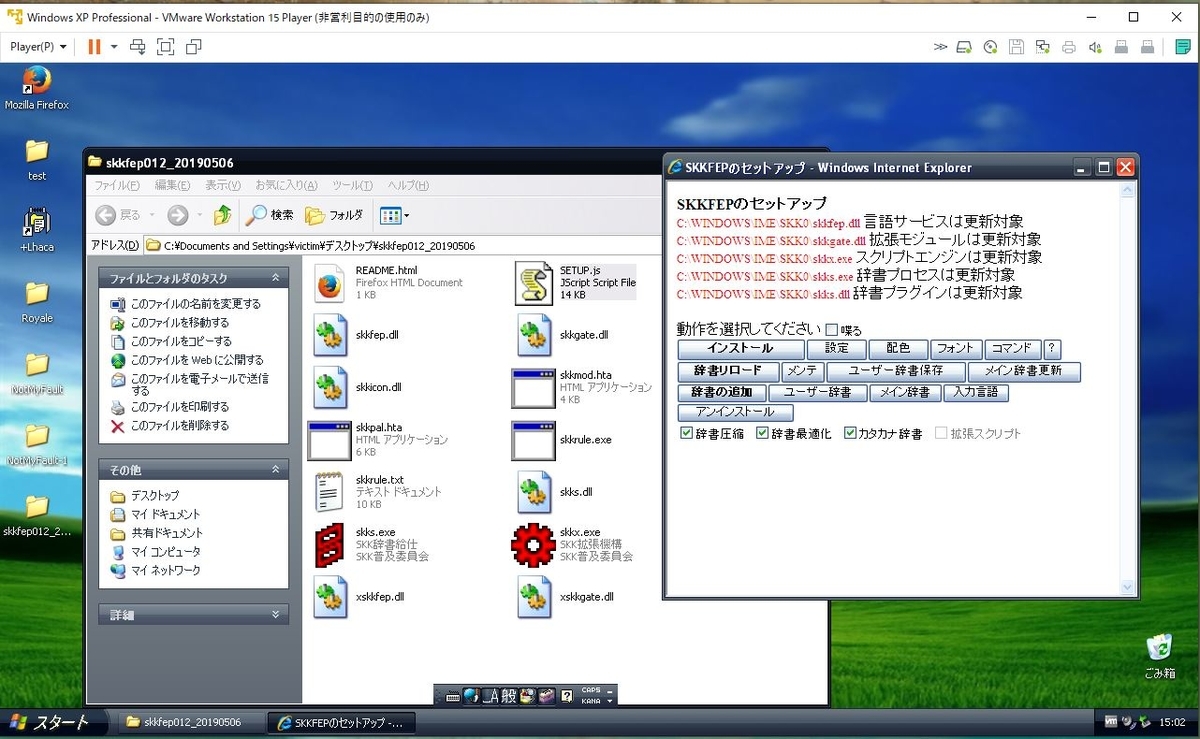Open ツール(T) menu in Explorer
This screenshot has height=739, width=1200.
352,185
